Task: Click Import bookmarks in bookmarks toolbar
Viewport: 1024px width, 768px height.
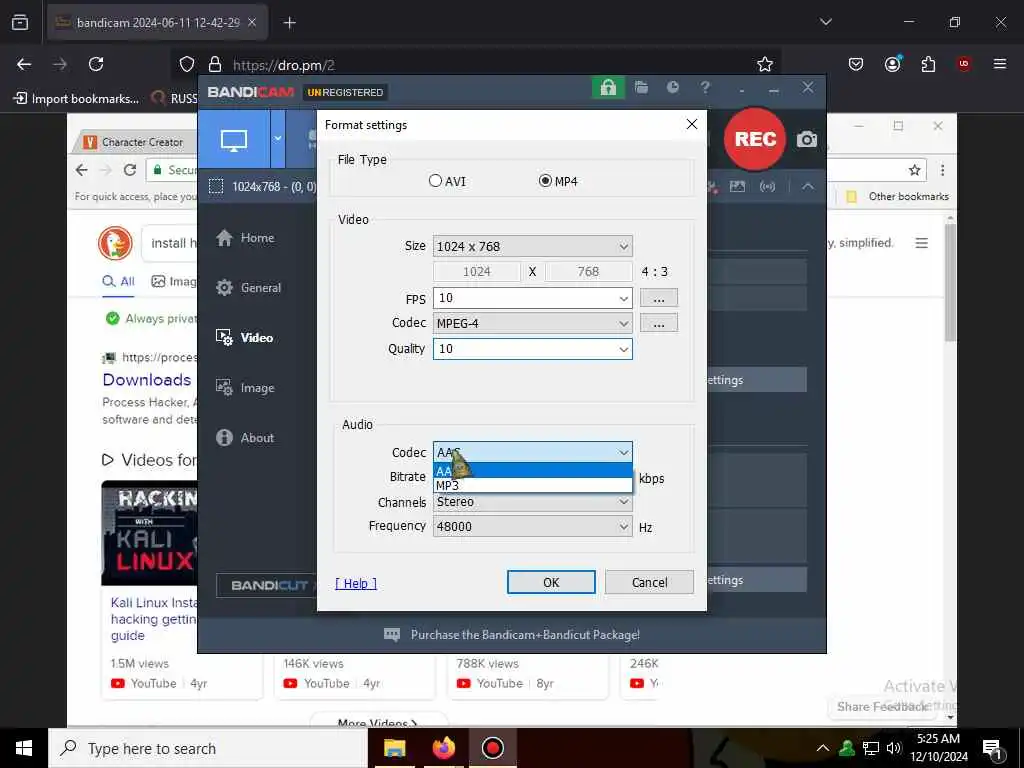Action: point(76,99)
